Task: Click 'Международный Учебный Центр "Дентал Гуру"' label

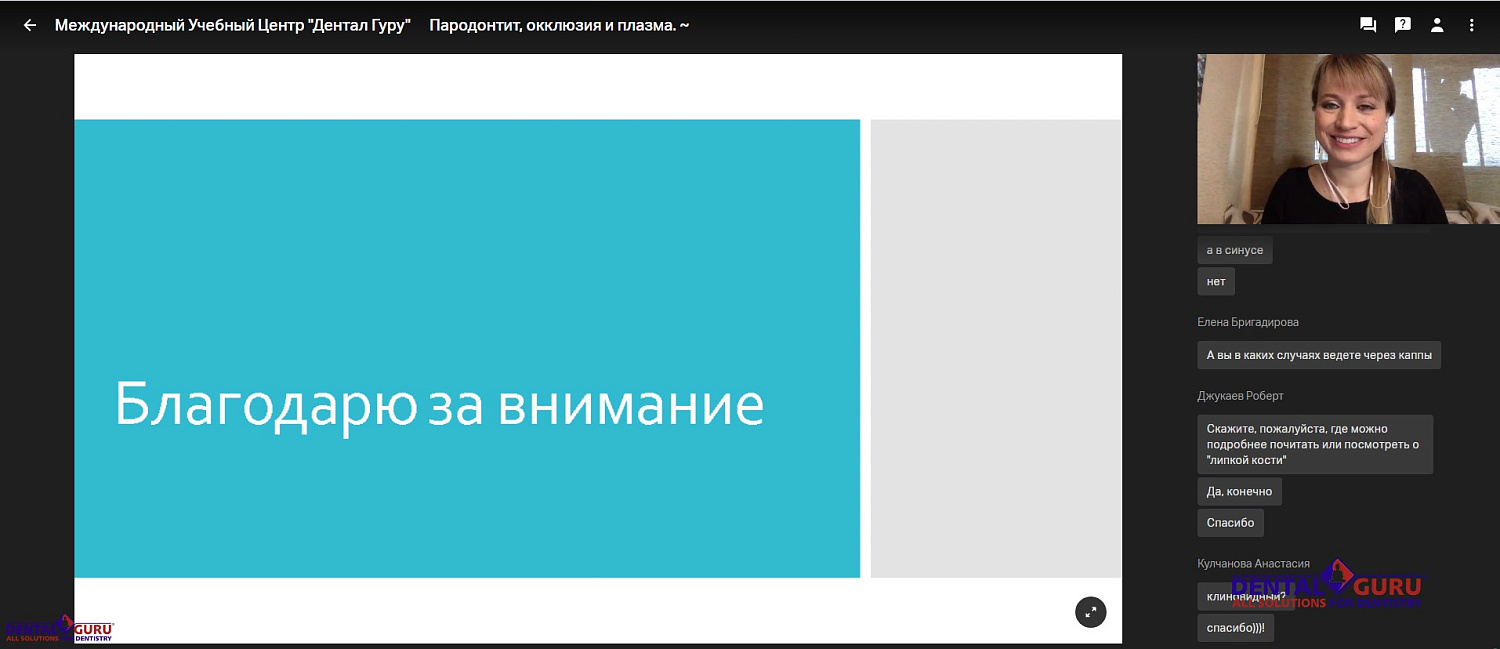Action: point(234,25)
